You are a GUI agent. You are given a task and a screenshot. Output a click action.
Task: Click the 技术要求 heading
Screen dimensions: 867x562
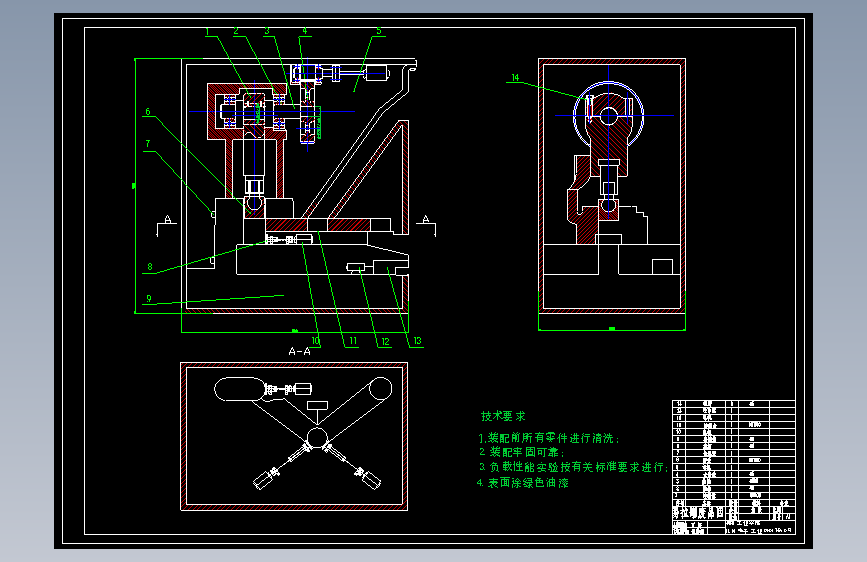pyautogui.click(x=503, y=416)
